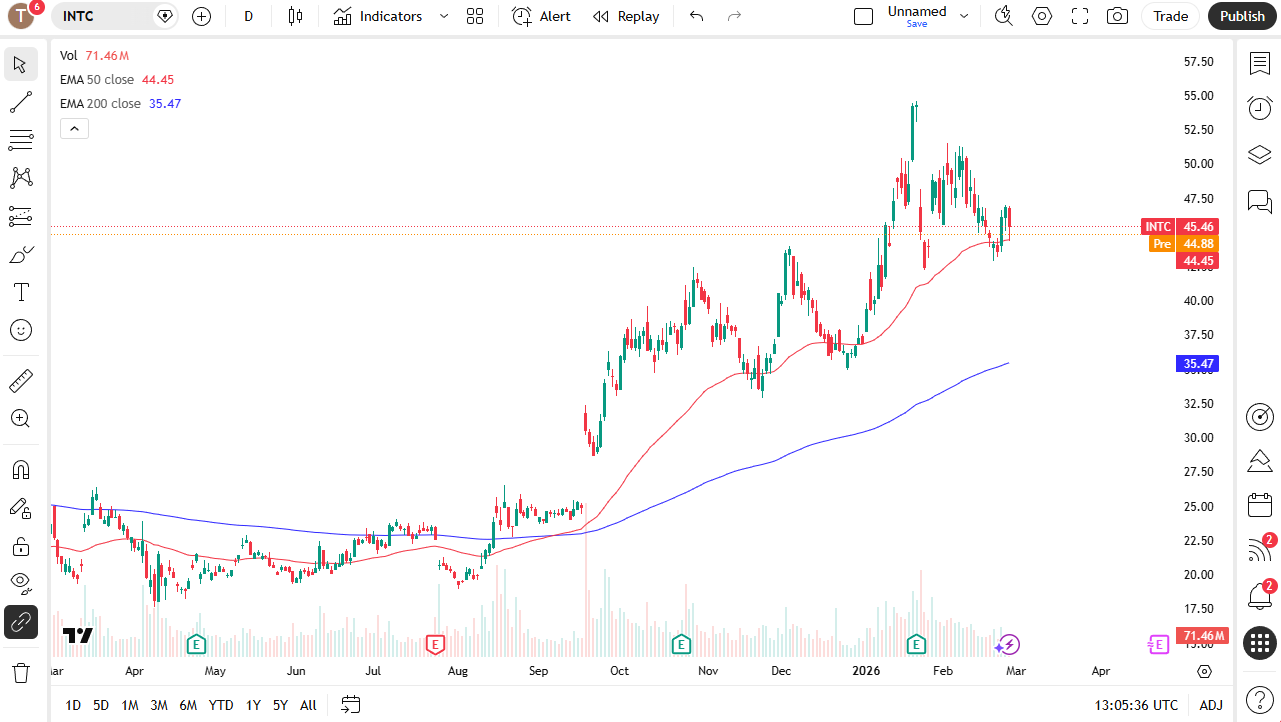
Task: Select the trend line drawing tool
Action: [x=21, y=102]
